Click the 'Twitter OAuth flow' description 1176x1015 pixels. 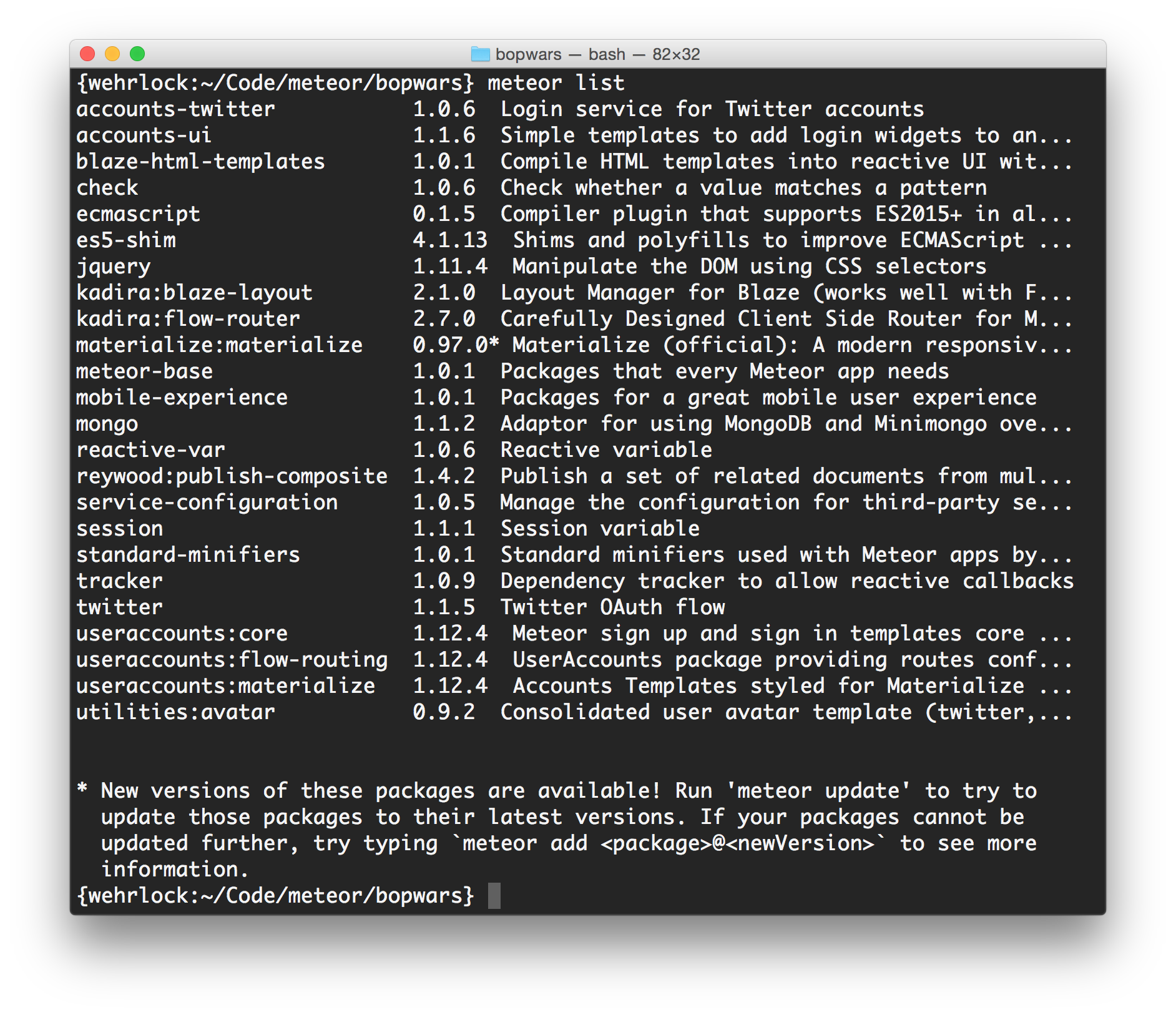612,607
